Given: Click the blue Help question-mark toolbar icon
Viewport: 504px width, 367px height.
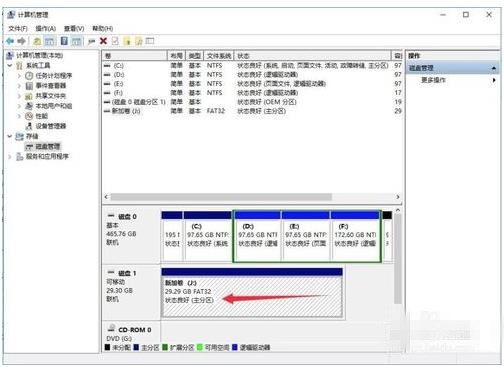Looking at the screenshot, I should pyautogui.click(x=64, y=41).
